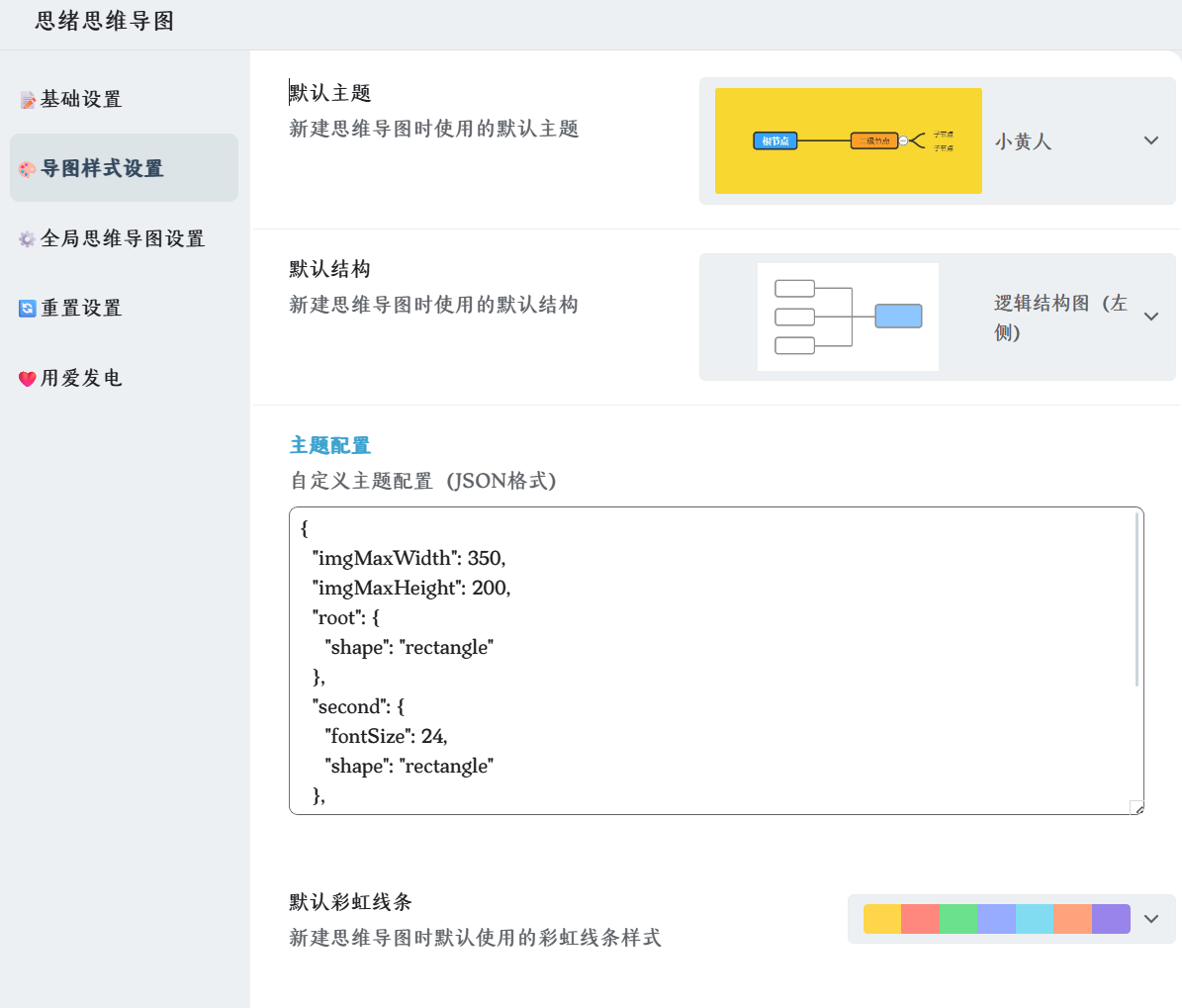
Task: Click the yellow swatch in rainbow lines
Action: click(882, 919)
